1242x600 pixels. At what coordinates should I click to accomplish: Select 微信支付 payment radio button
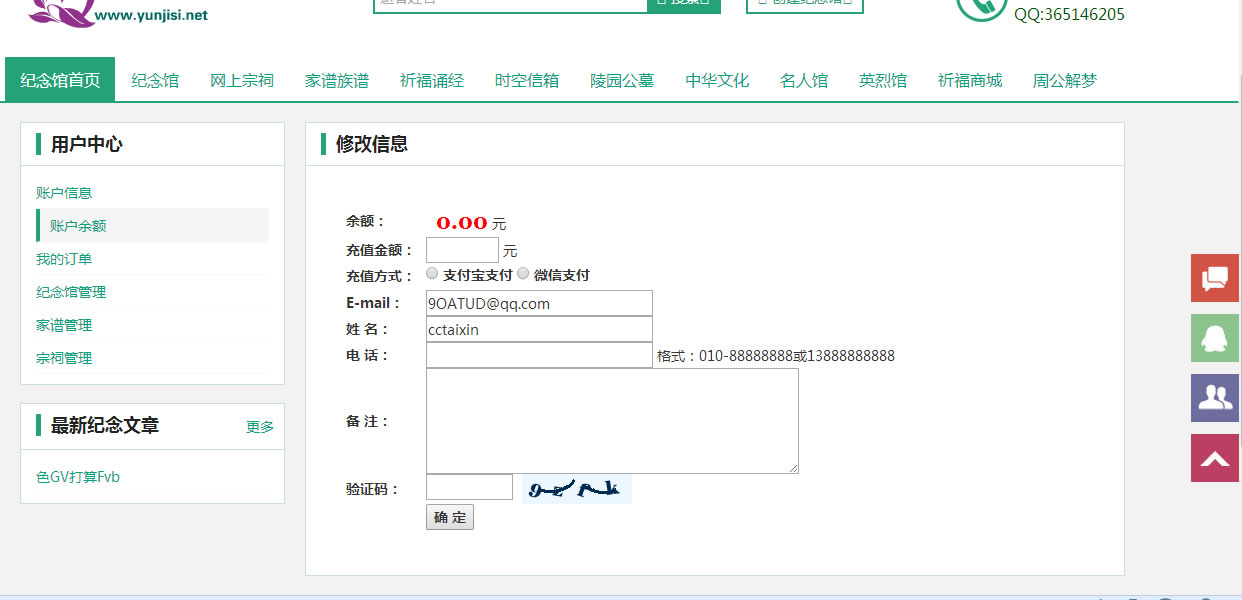click(523, 273)
